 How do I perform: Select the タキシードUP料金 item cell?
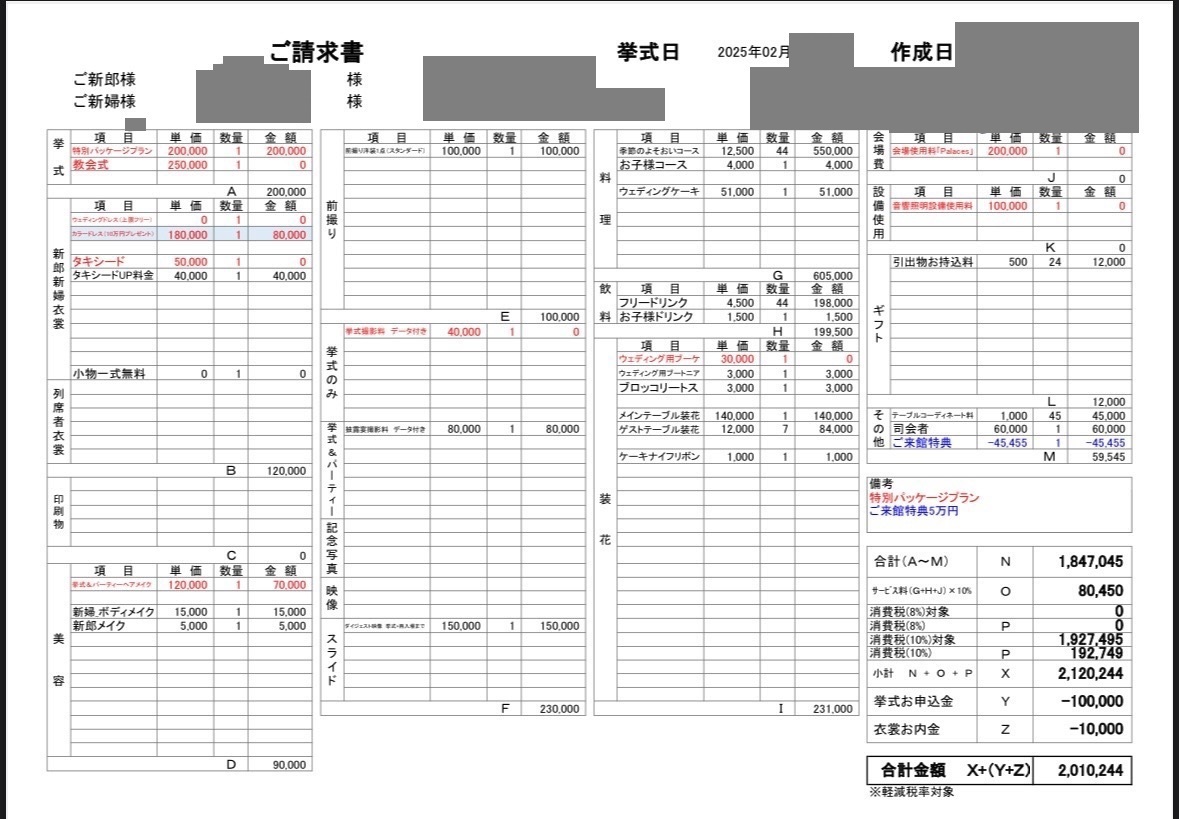tap(113, 276)
